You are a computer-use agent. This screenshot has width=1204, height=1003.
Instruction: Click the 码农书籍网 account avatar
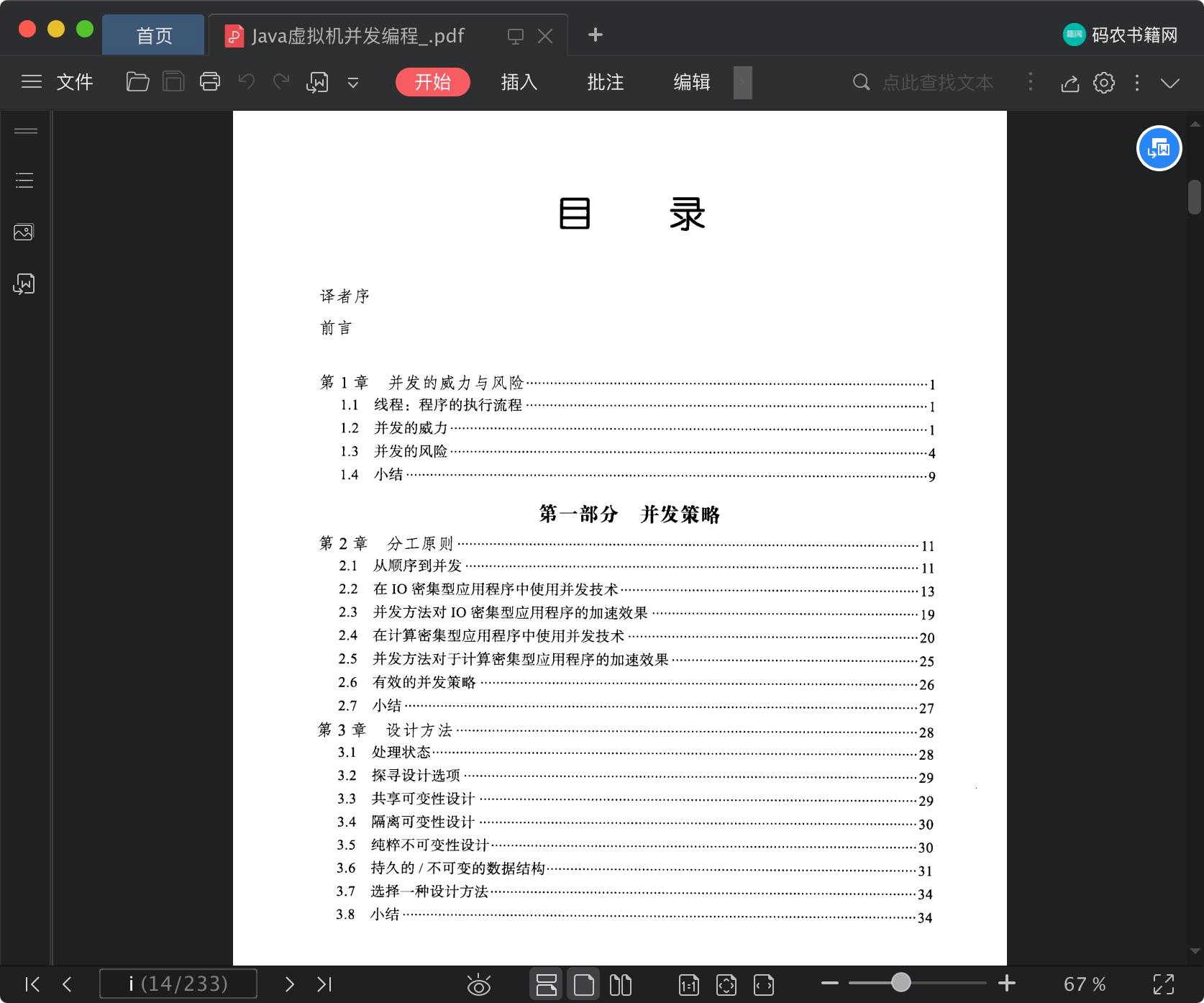click(1075, 35)
